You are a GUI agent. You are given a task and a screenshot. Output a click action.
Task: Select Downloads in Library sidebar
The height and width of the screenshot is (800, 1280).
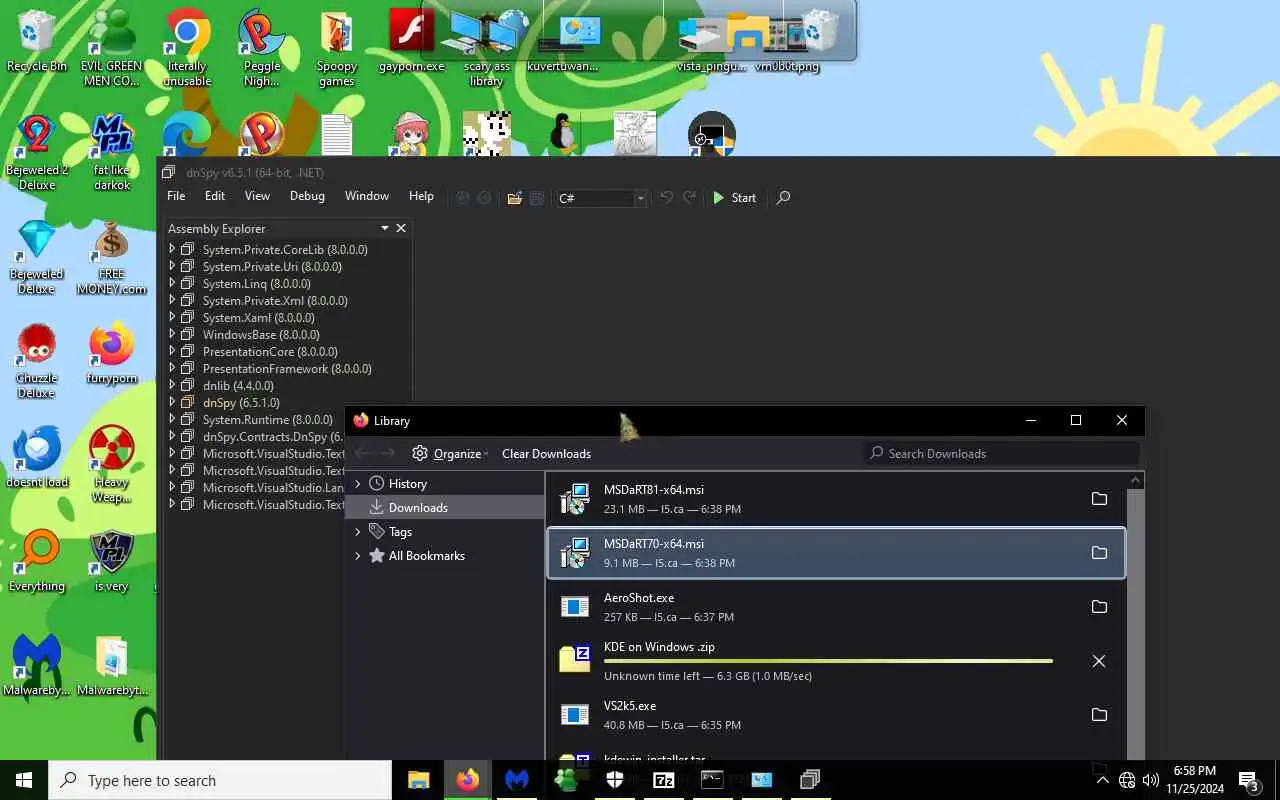click(445, 508)
